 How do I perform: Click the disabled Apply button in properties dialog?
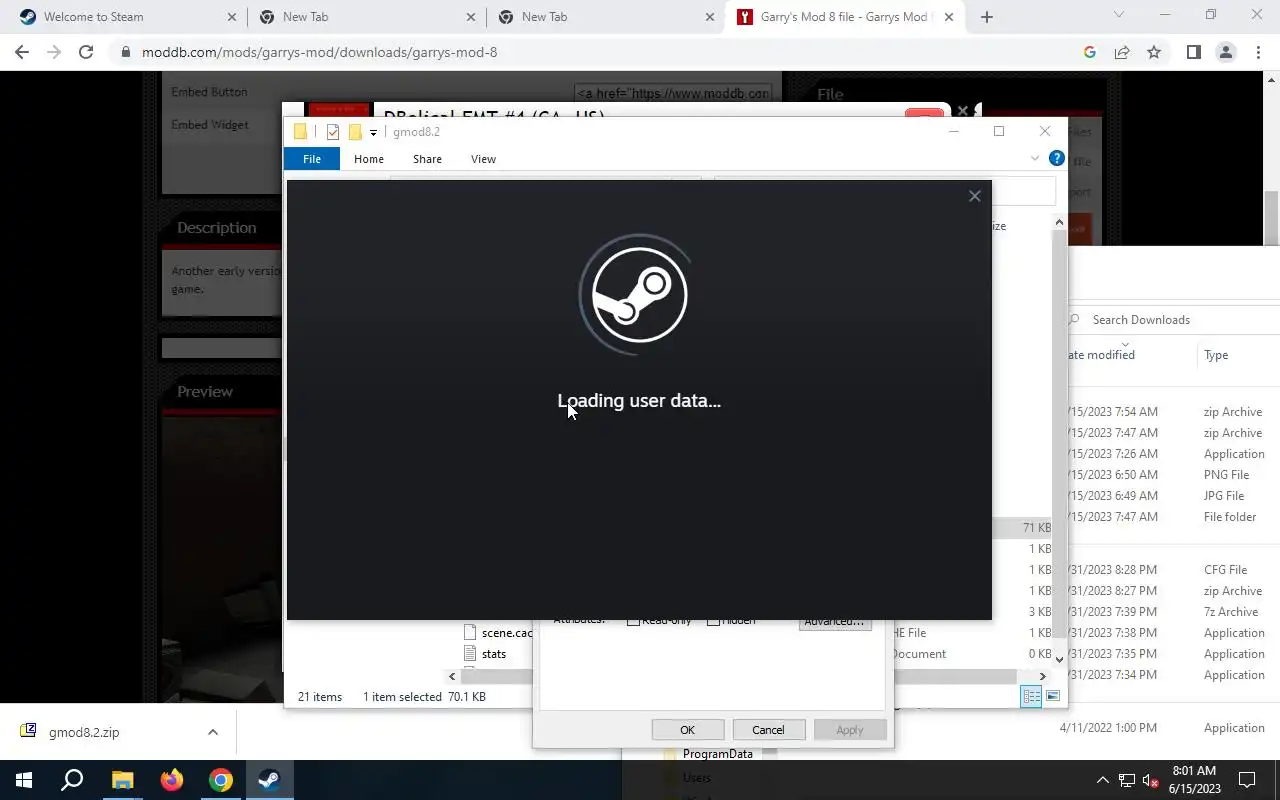[x=849, y=730]
